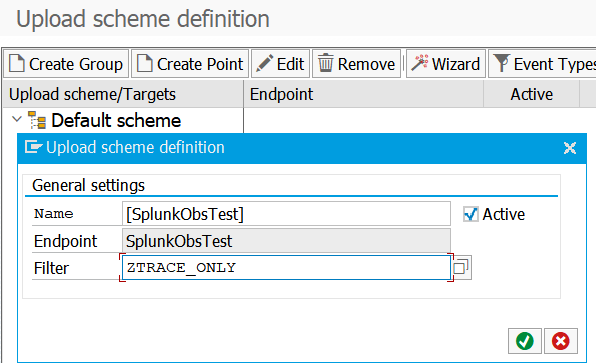Close the Upload scheme definition dialog
This screenshot has height=363, width=596.
coord(570,148)
